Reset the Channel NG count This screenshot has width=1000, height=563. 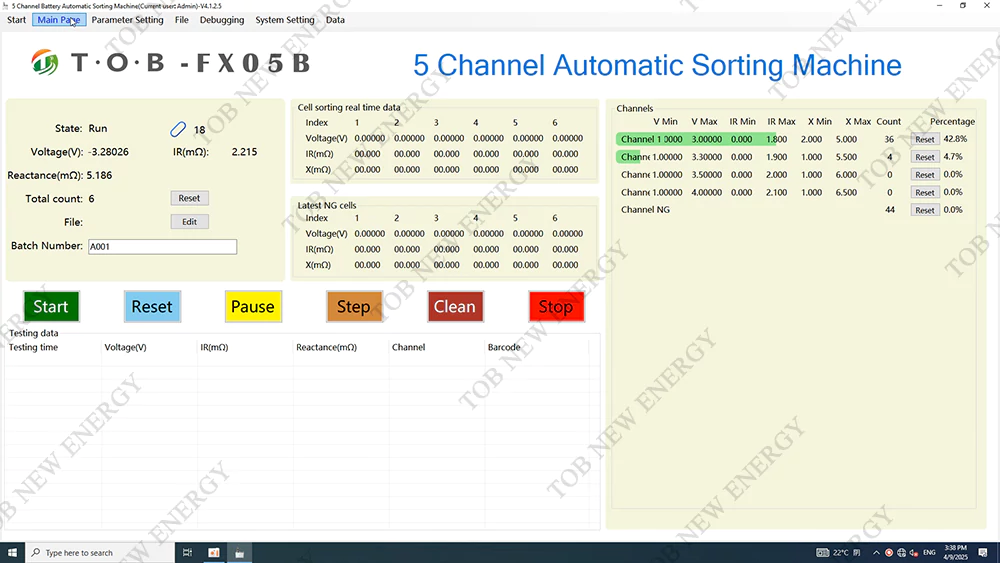924,210
